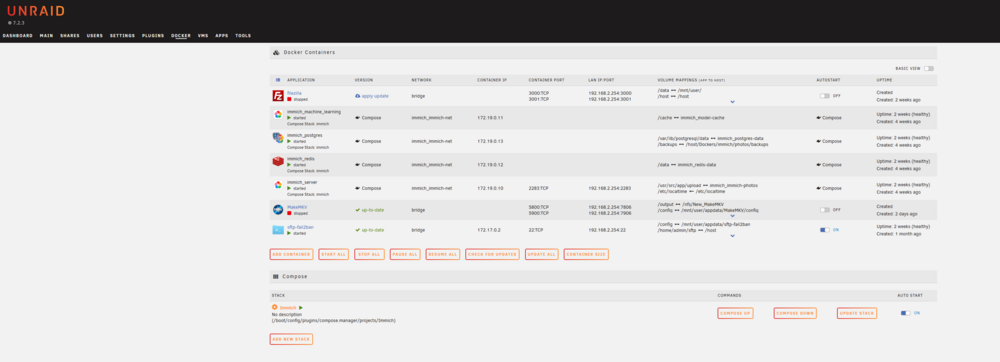Click the red stopped indicator under filezilla
This screenshot has height=362, width=1000.
click(289, 99)
